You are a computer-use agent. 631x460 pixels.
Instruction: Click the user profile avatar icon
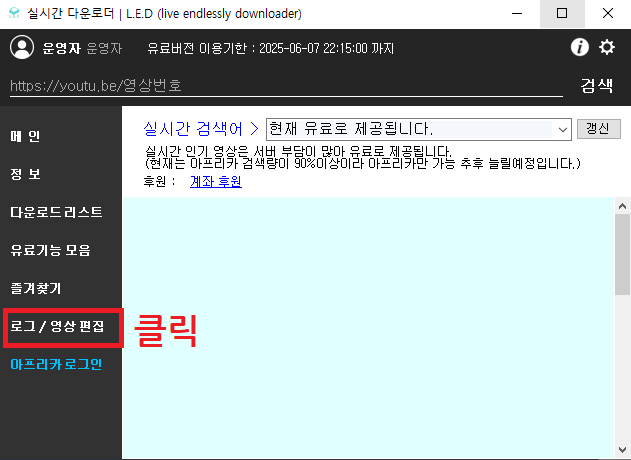22,47
